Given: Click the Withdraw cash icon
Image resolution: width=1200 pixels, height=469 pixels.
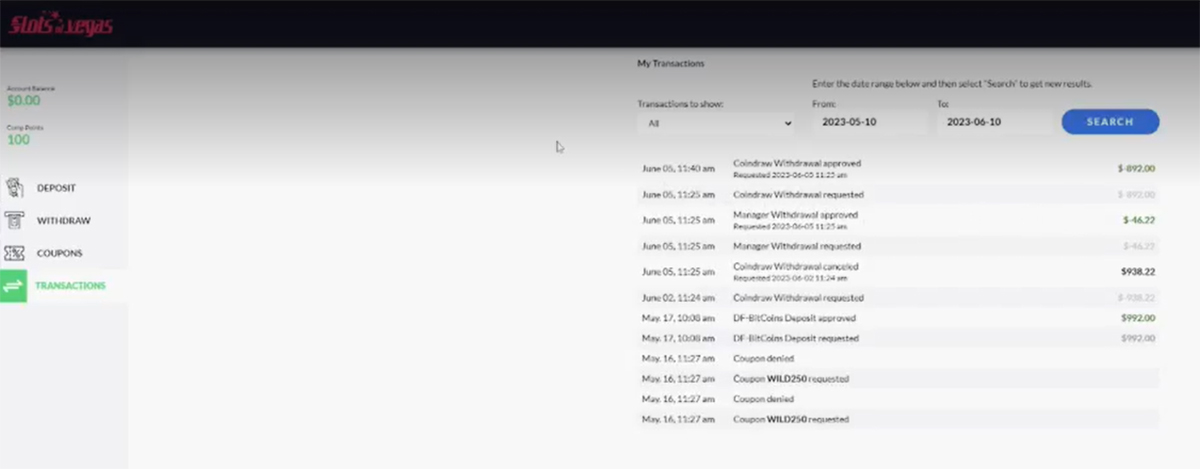Looking at the screenshot, I should click(x=15, y=220).
